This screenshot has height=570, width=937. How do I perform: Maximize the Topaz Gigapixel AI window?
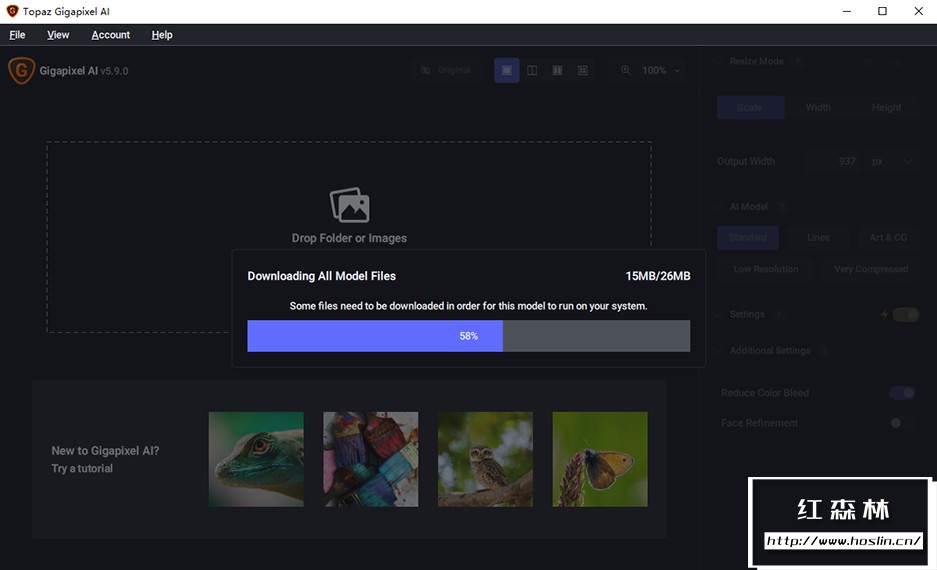[x=882, y=11]
